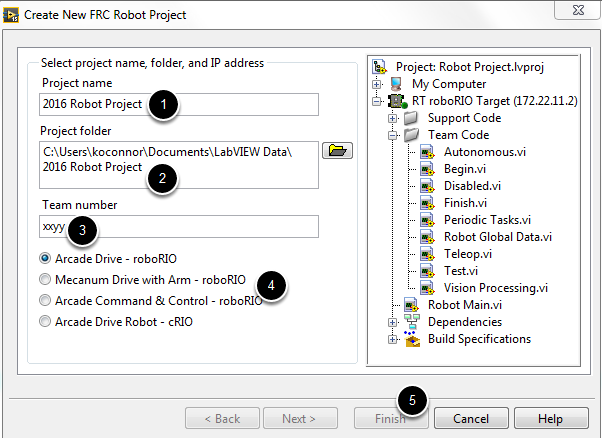Screen dimensions: 602x438
Task: Select the 'Dependencies' tree label
Action: (465, 322)
